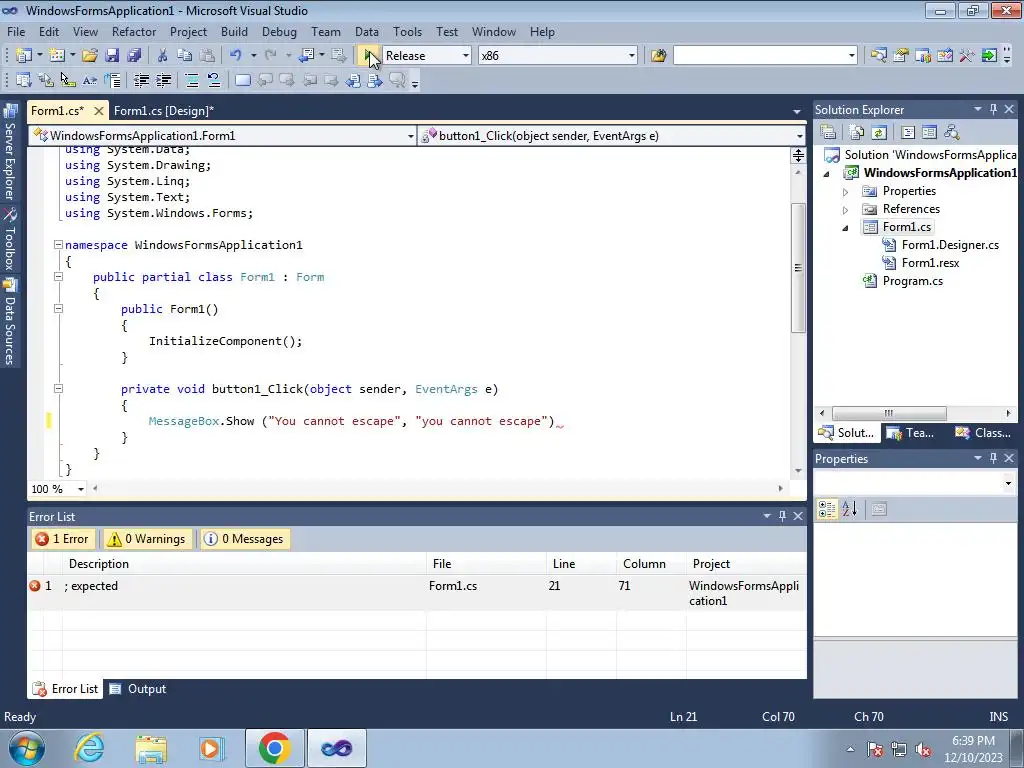Toggle a bookmark on current line

(x=242, y=80)
